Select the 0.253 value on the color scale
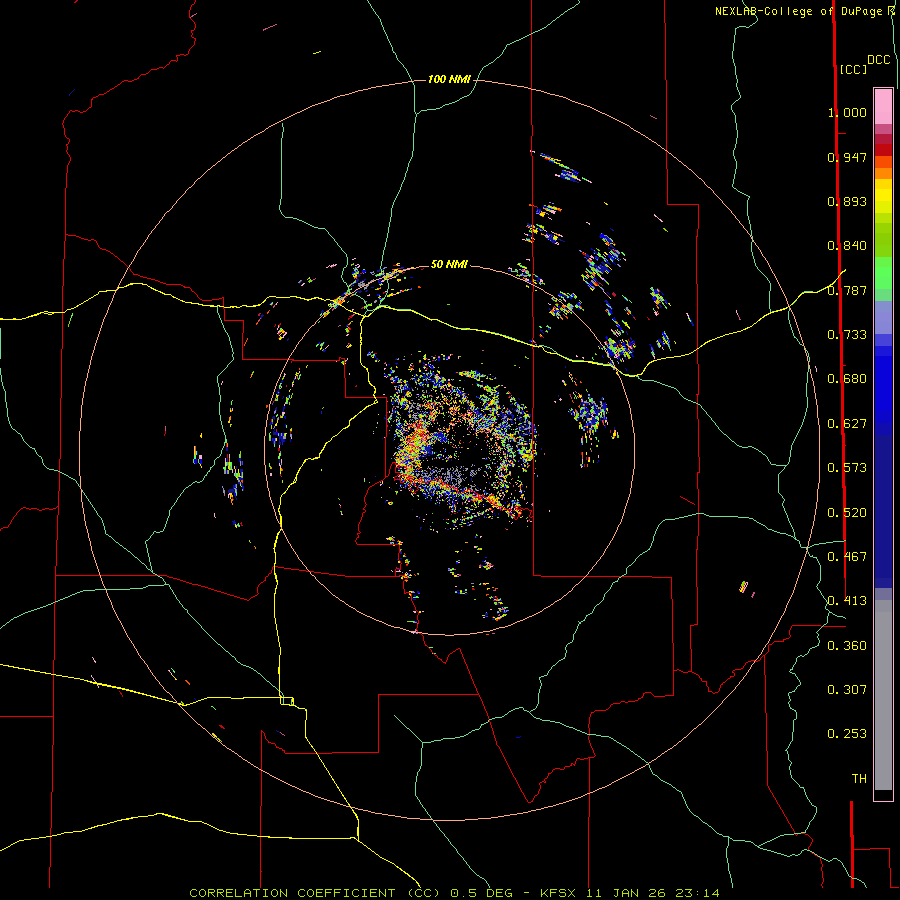 click(x=847, y=734)
